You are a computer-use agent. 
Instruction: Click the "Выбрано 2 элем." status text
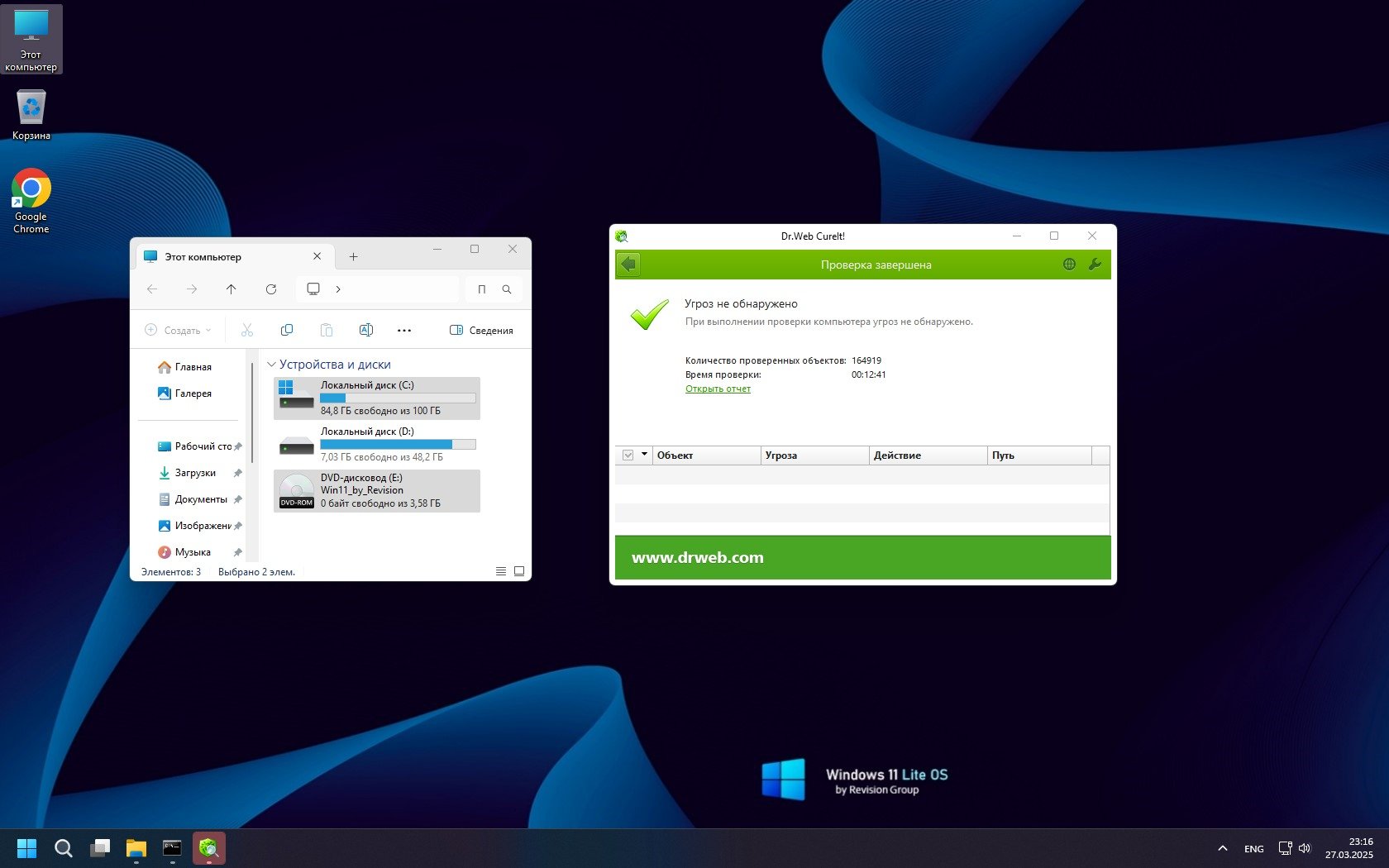tap(256, 572)
